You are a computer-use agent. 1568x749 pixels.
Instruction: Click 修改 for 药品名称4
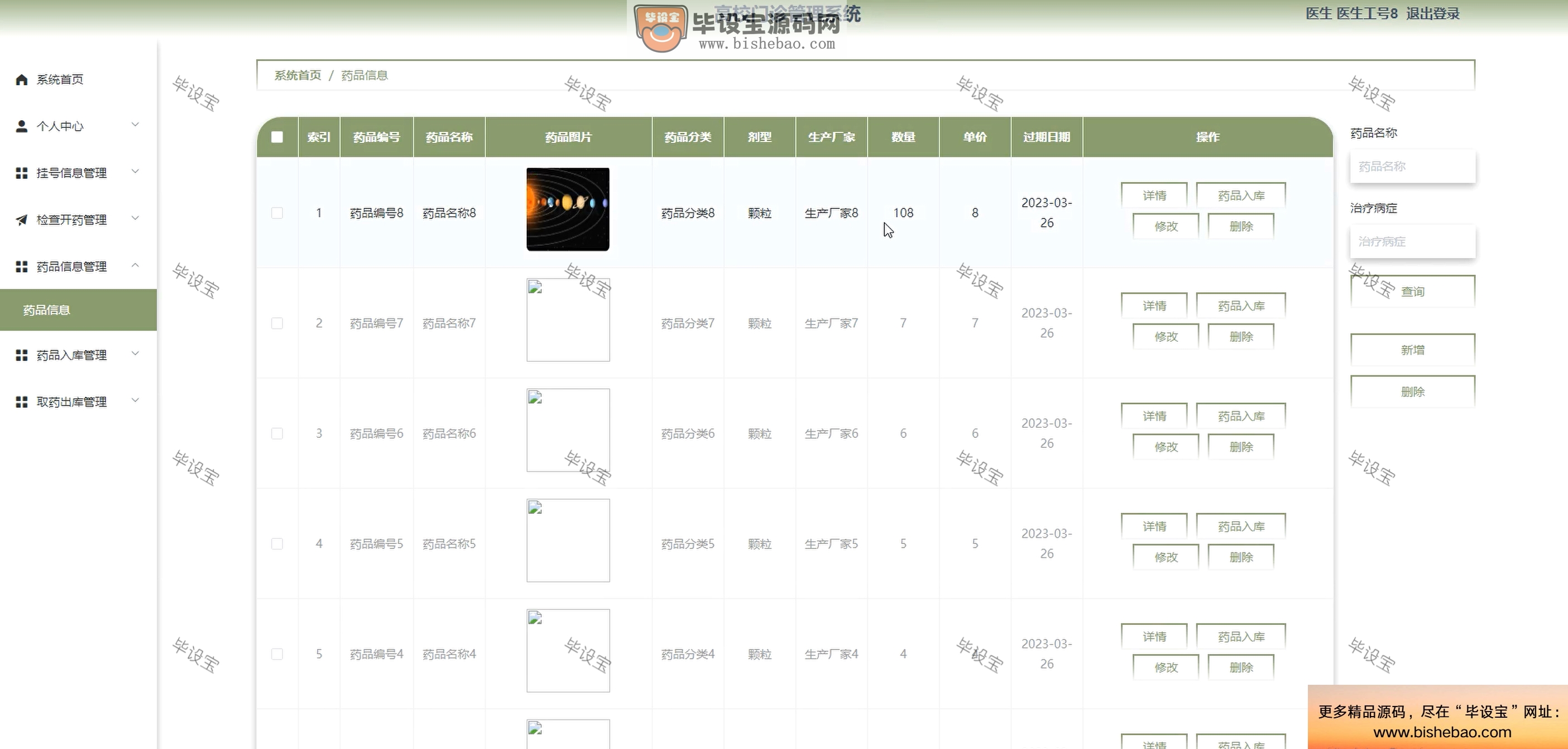click(x=1166, y=667)
